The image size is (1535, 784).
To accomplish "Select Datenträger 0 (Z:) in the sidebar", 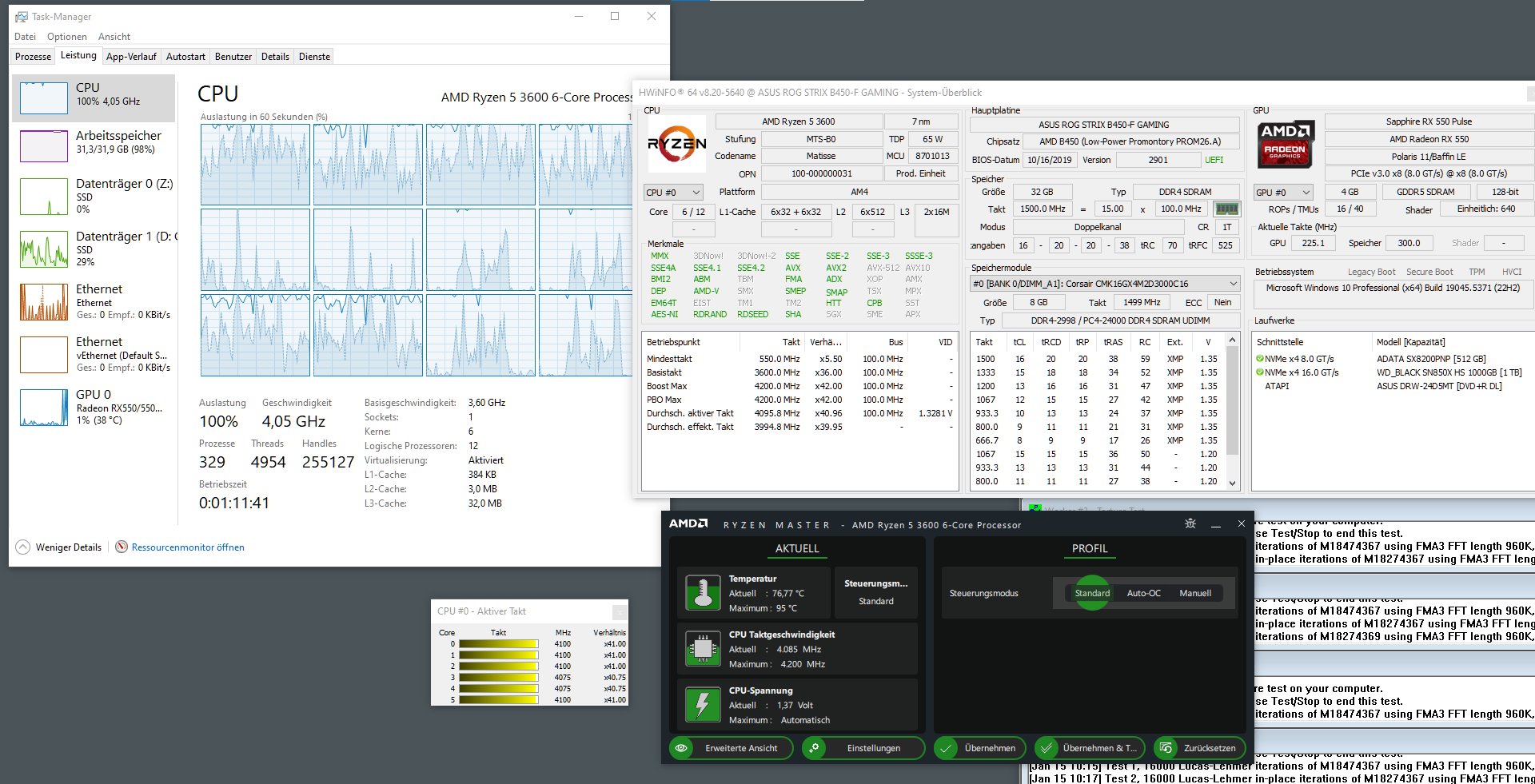I will [x=94, y=197].
